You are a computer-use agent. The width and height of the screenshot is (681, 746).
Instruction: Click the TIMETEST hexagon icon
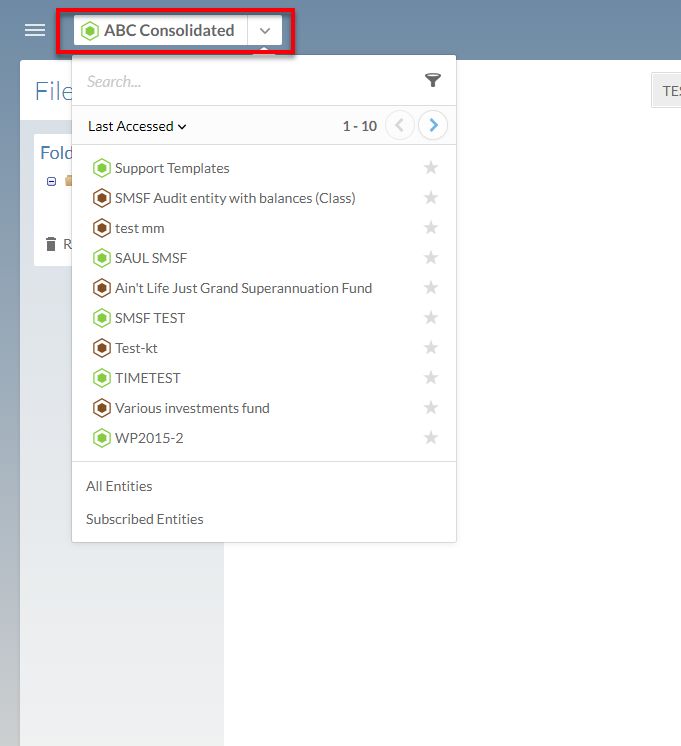(101, 378)
